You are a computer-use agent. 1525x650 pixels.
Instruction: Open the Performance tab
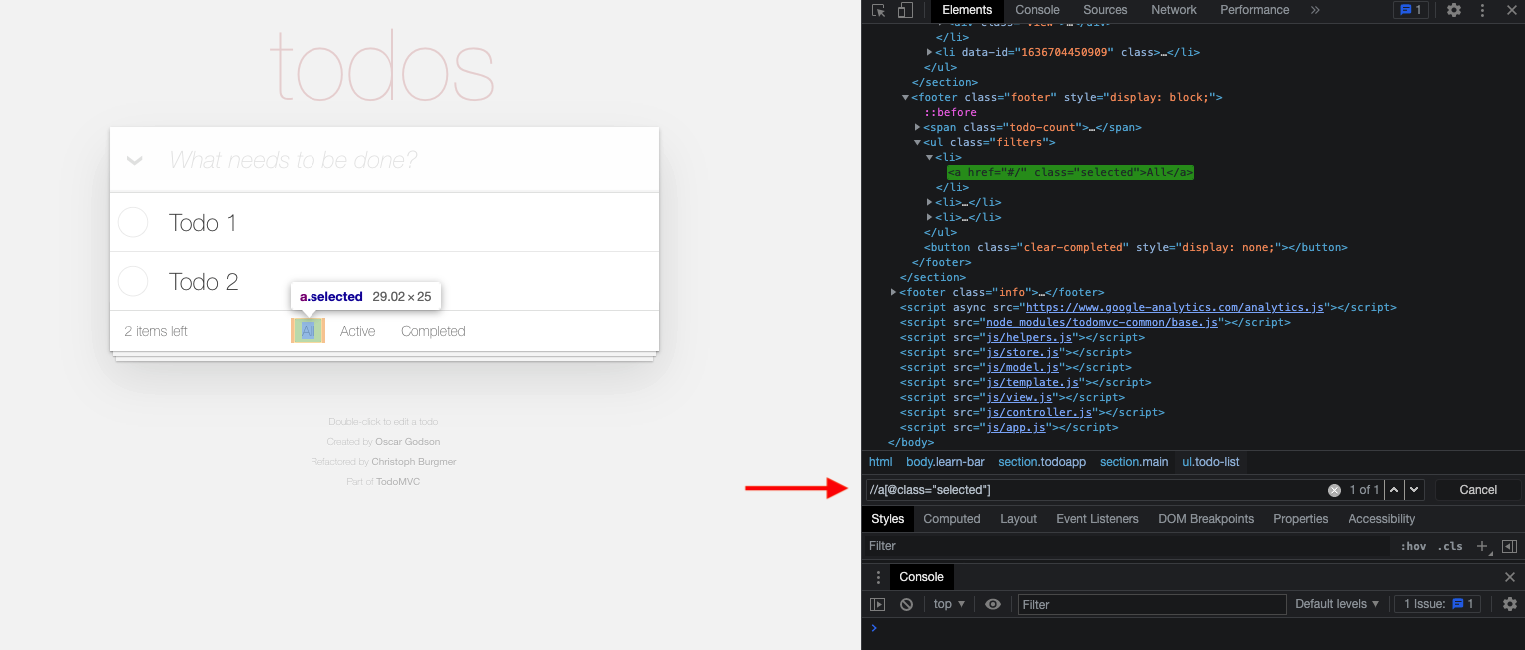[1254, 10]
